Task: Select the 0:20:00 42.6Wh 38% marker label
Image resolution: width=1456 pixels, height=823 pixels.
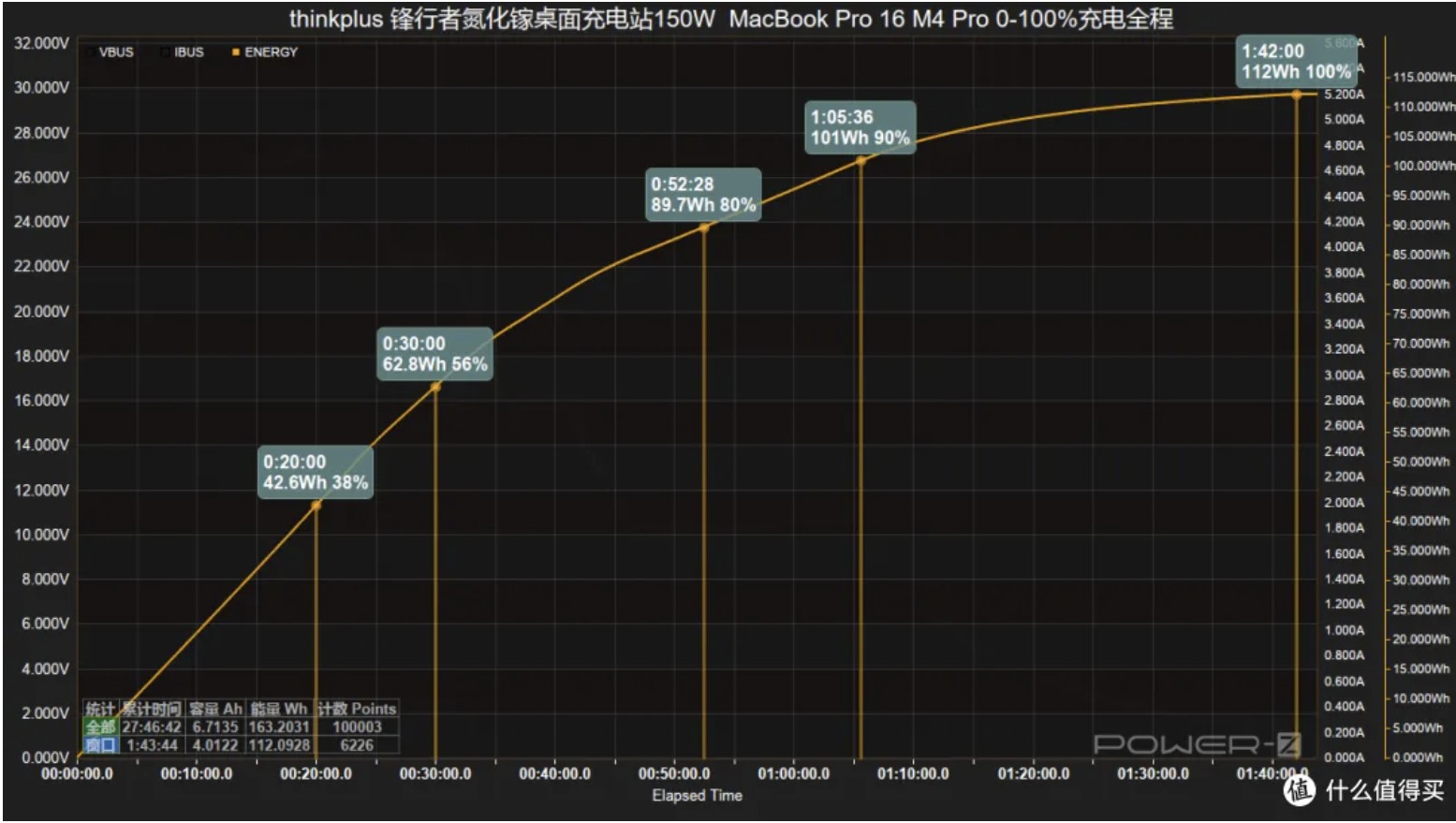Action: pyautogui.click(x=315, y=472)
